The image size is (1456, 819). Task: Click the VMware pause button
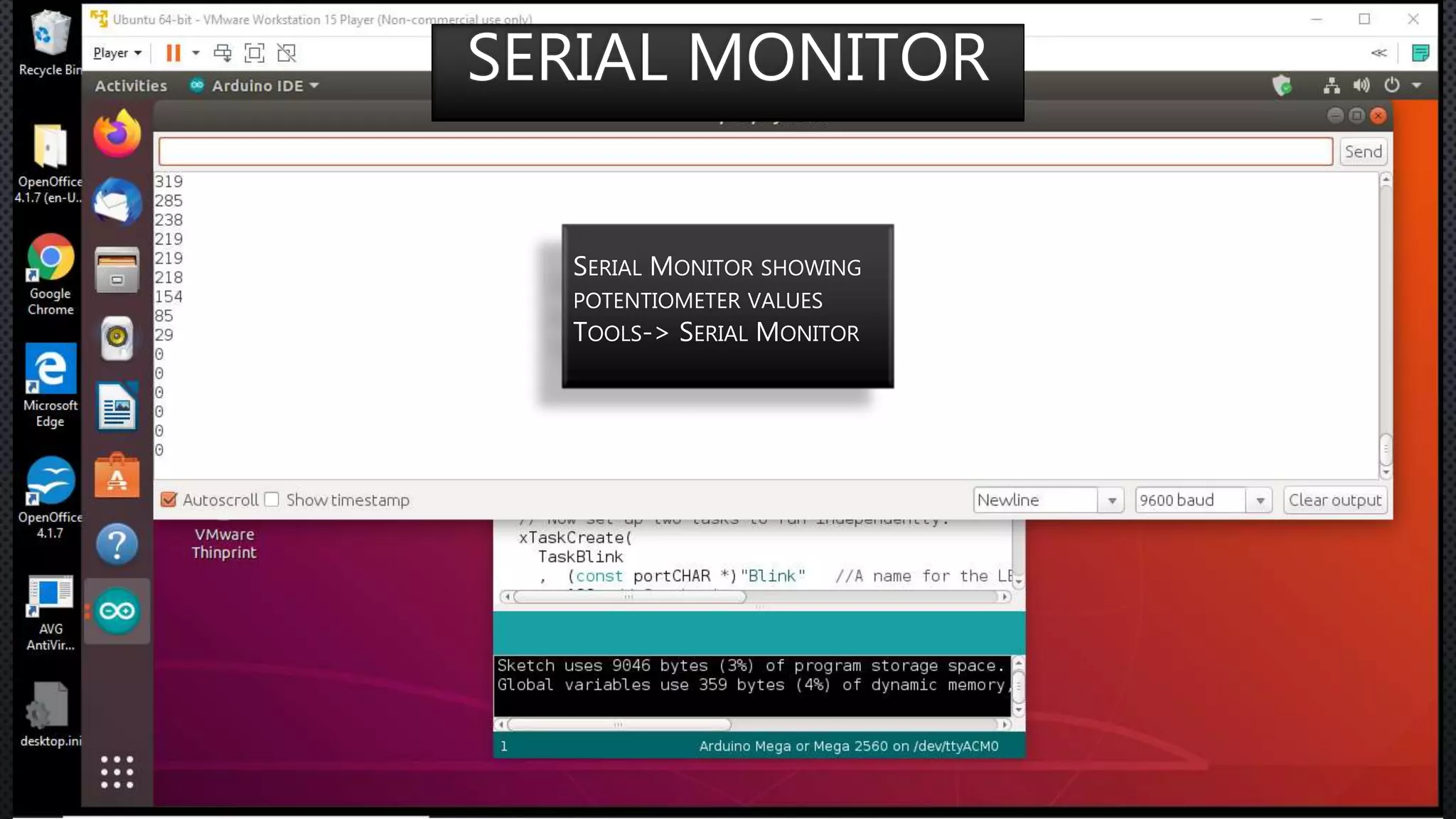click(173, 53)
